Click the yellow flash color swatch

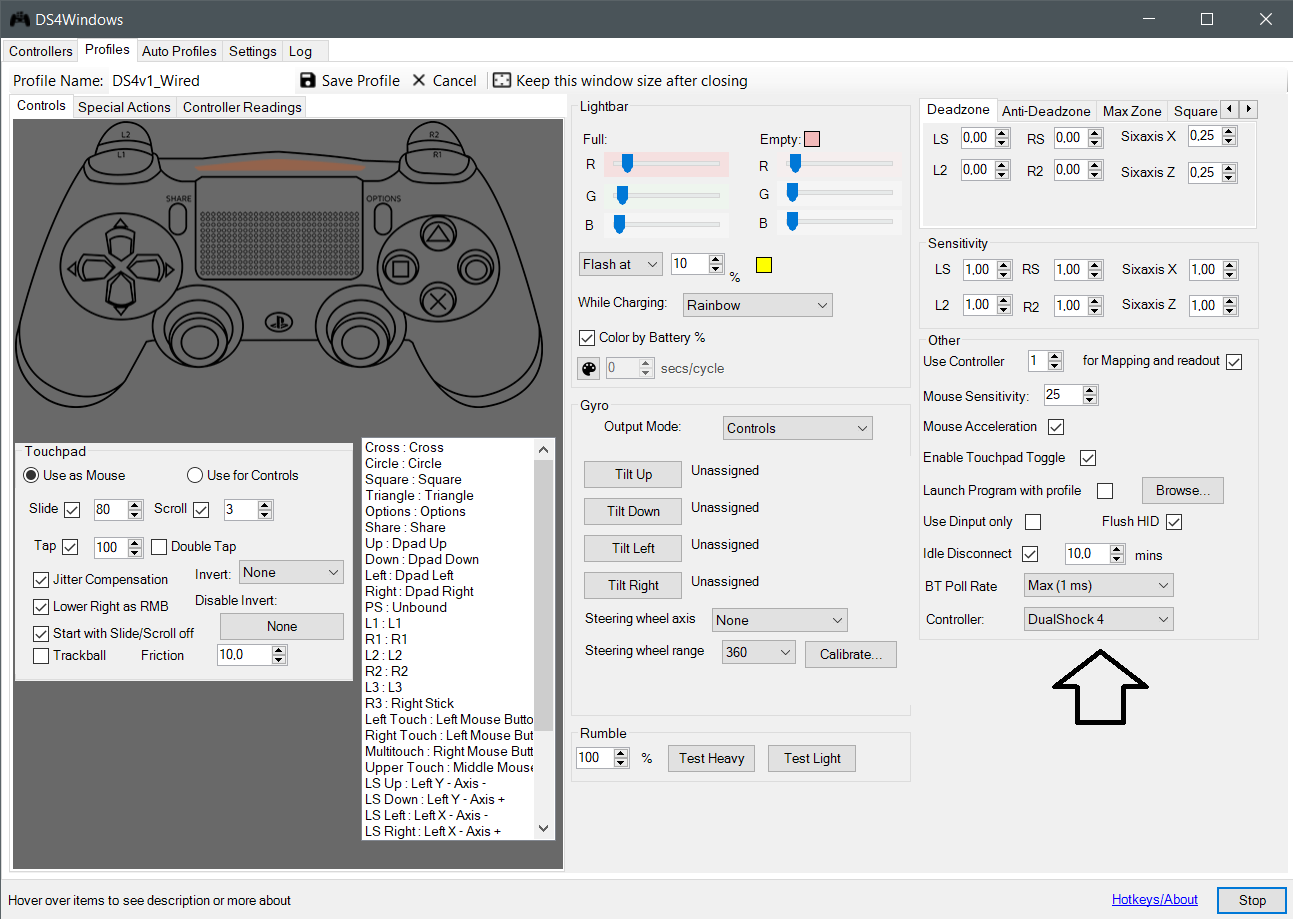pos(763,265)
